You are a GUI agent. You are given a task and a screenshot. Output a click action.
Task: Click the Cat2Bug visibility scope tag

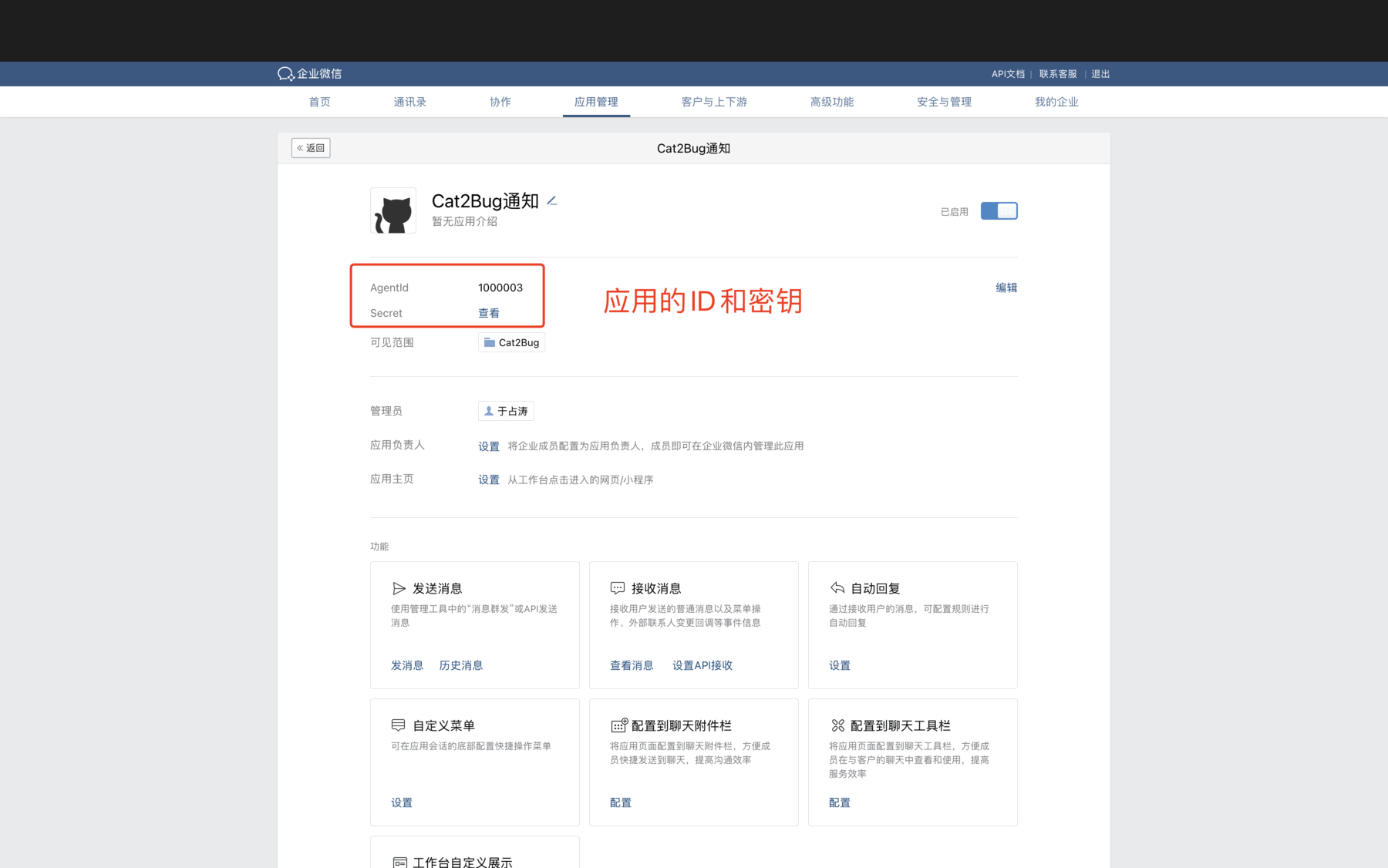tap(511, 342)
